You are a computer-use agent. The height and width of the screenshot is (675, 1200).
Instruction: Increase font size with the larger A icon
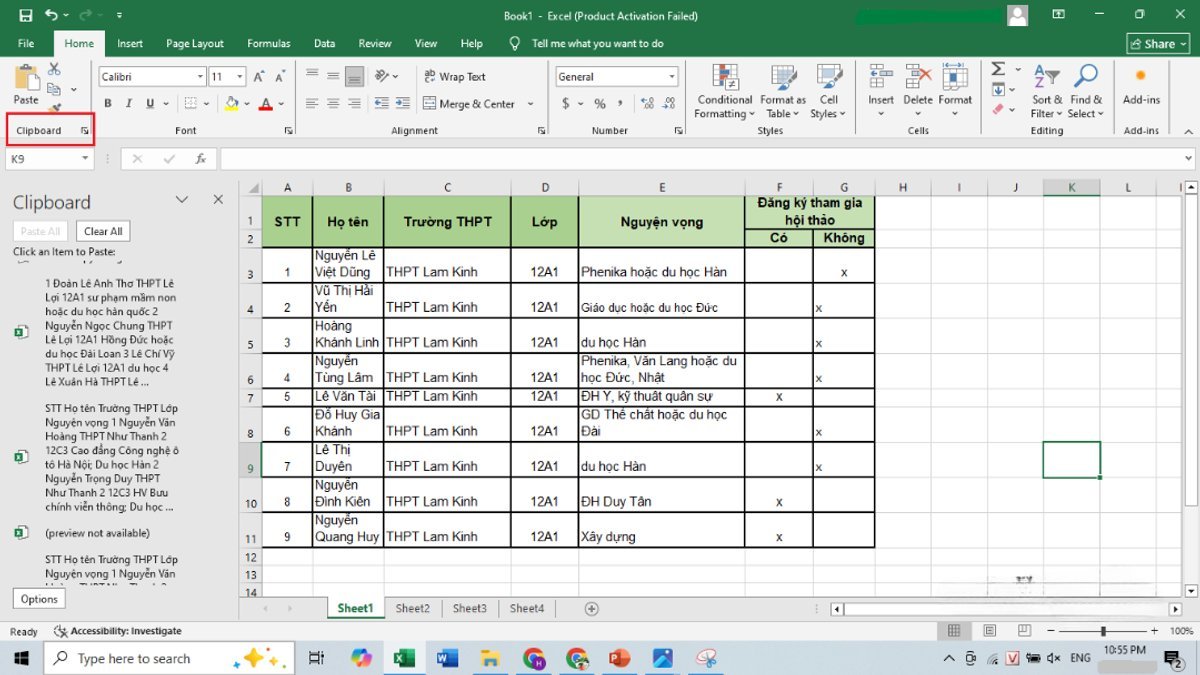click(x=259, y=77)
